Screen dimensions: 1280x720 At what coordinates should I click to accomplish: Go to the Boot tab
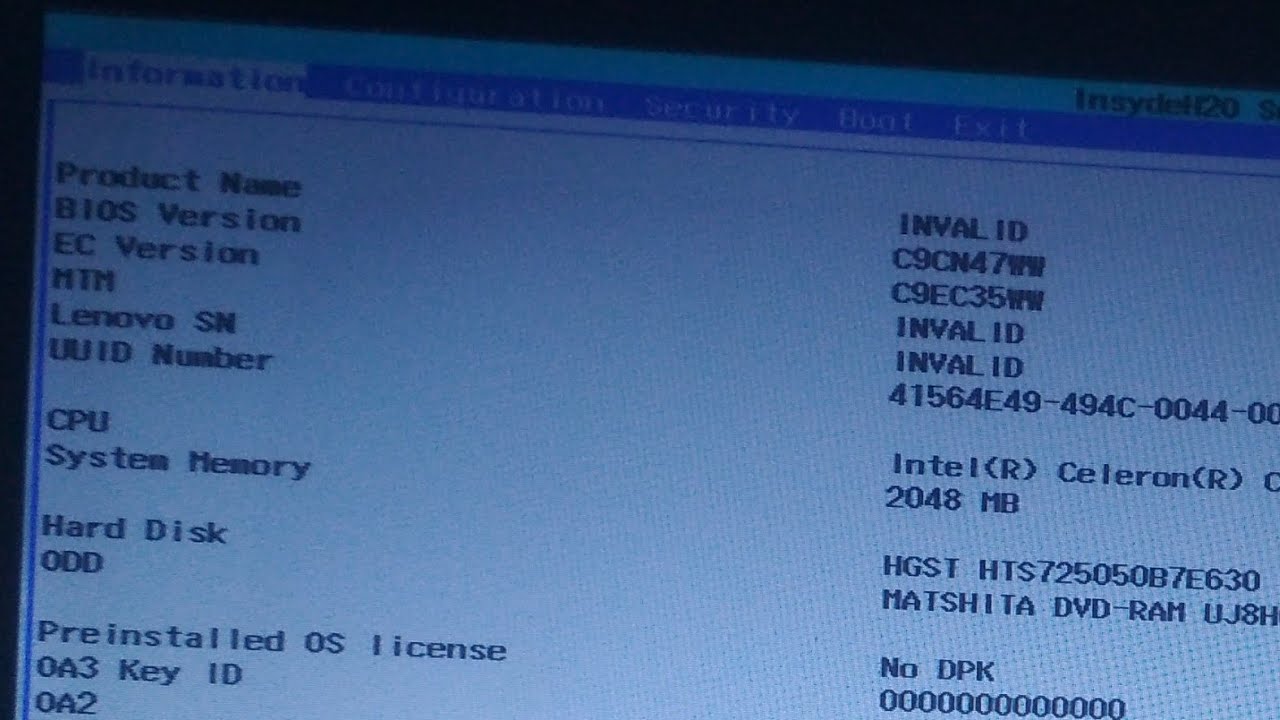(876, 121)
